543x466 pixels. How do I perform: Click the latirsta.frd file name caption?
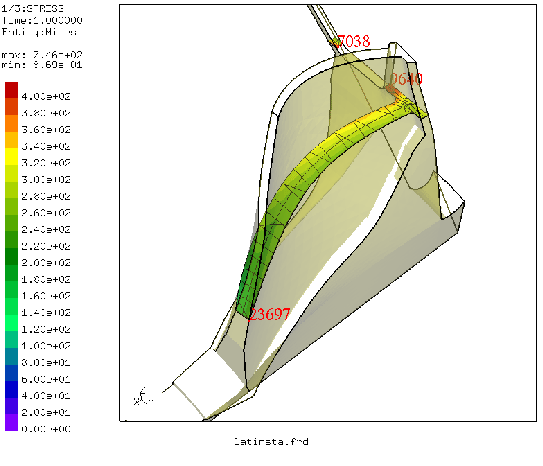click(x=271, y=441)
